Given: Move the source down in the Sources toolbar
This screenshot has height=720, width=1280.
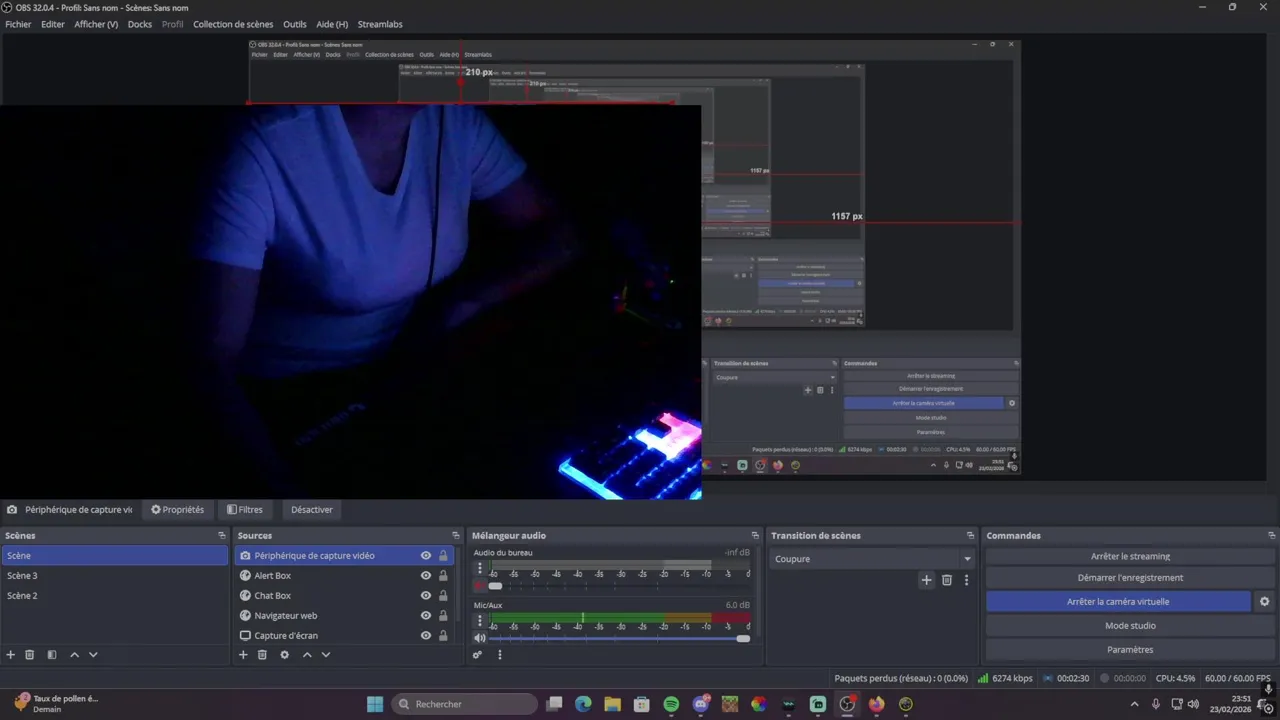Looking at the screenshot, I should pyautogui.click(x=325, y=655).
